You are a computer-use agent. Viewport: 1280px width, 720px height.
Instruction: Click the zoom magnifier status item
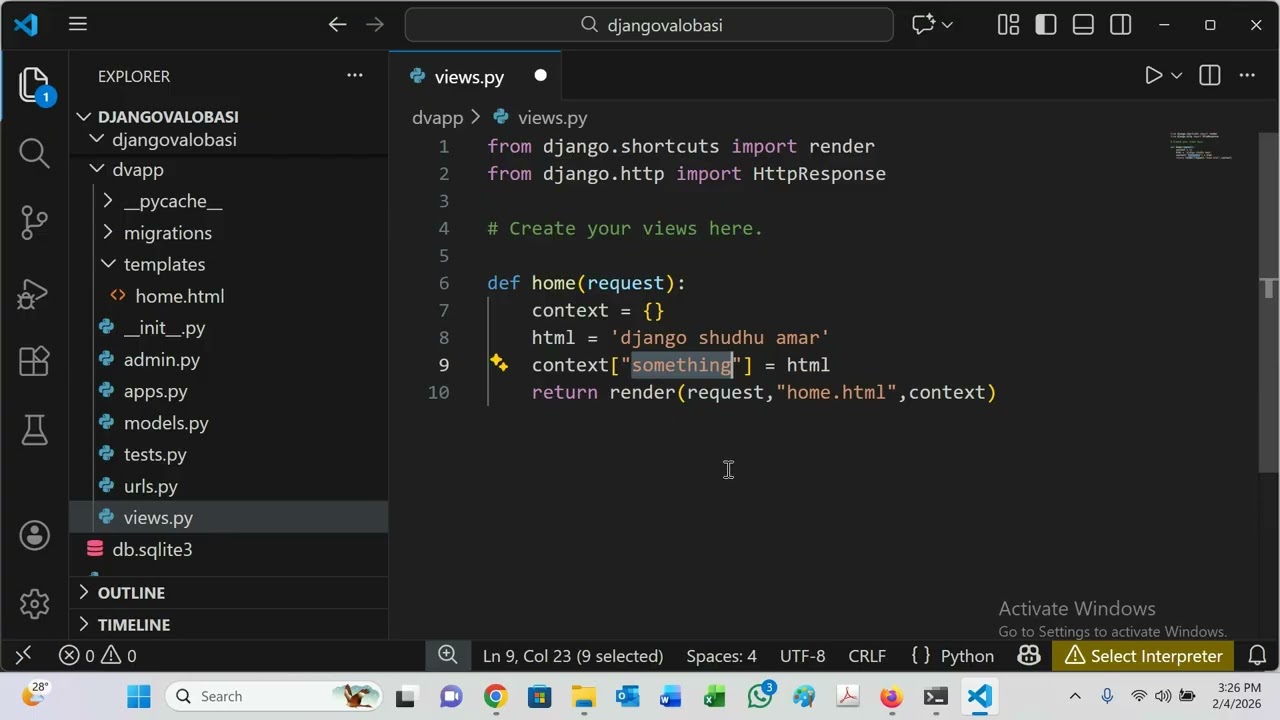(x=448, y=656)
